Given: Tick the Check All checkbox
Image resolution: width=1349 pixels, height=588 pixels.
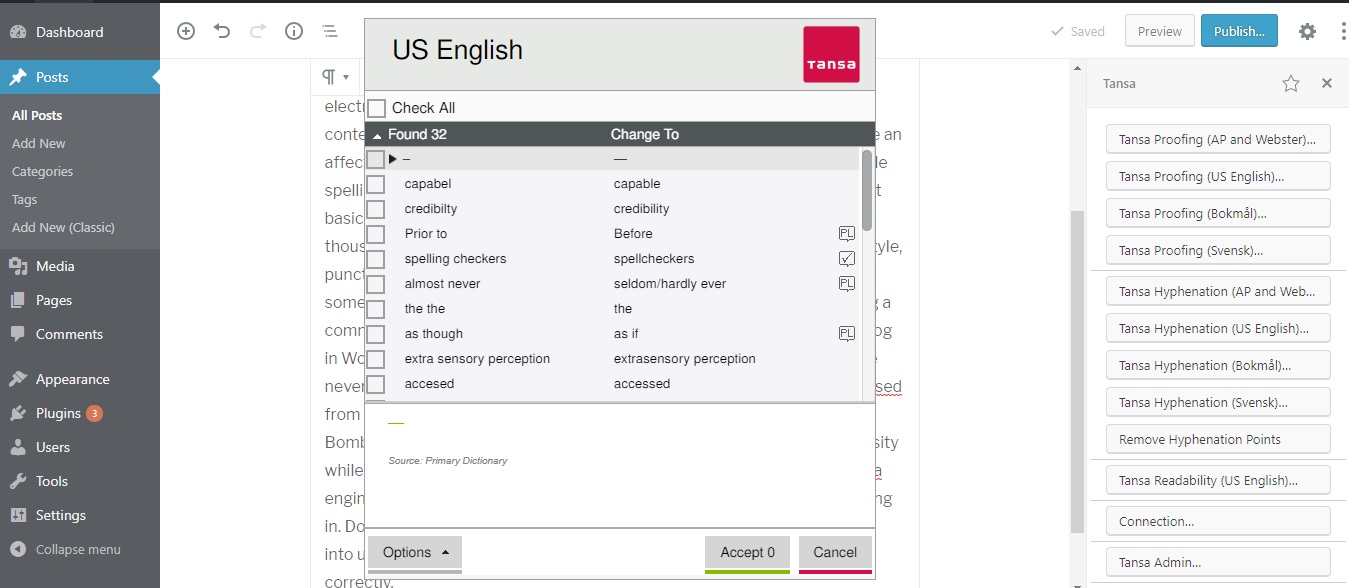Looking at the screenshot, I should point(376,108).
